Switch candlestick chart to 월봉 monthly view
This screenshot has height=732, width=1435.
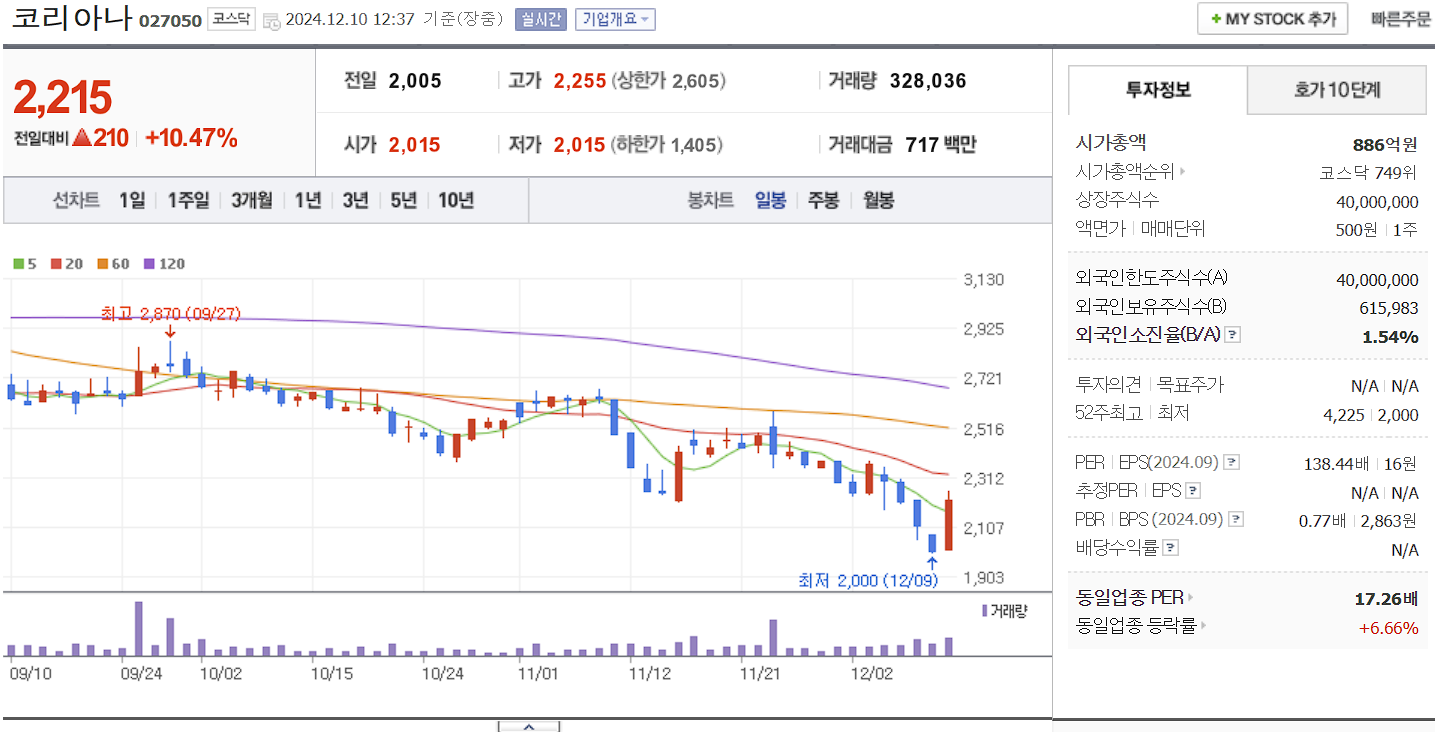[877, 200]
